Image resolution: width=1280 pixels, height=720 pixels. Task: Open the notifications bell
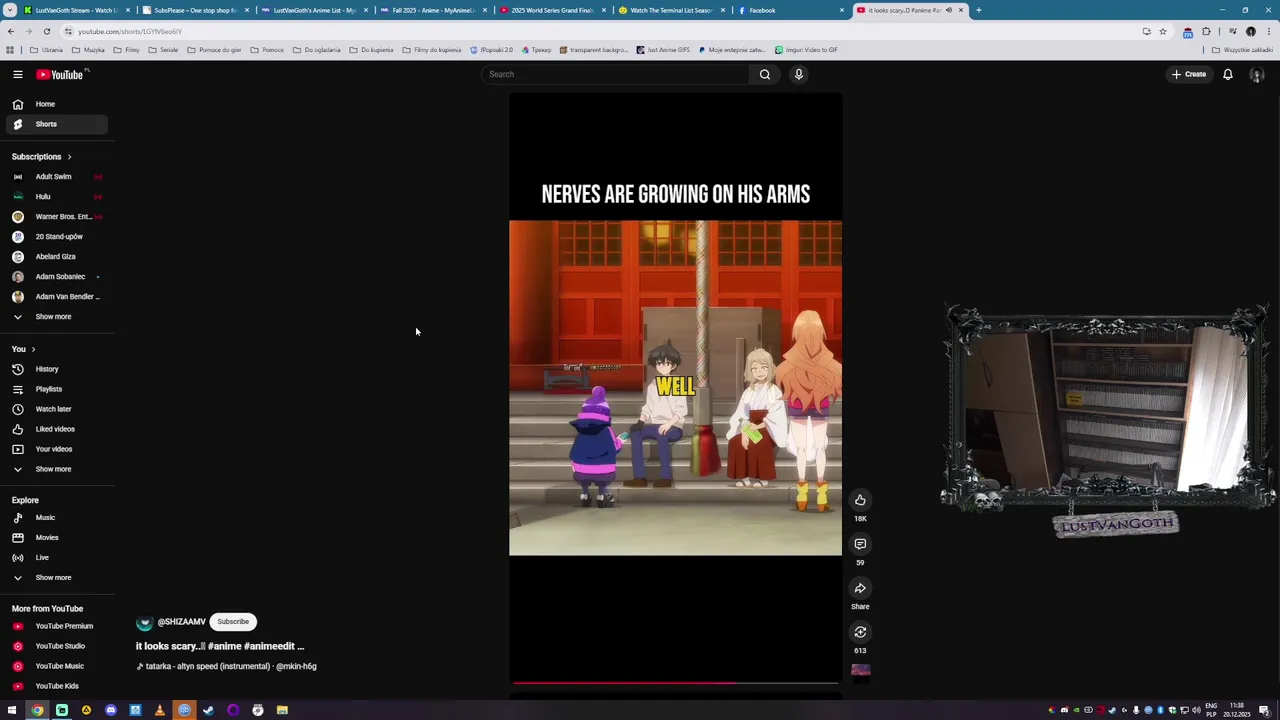[1228, 74]
